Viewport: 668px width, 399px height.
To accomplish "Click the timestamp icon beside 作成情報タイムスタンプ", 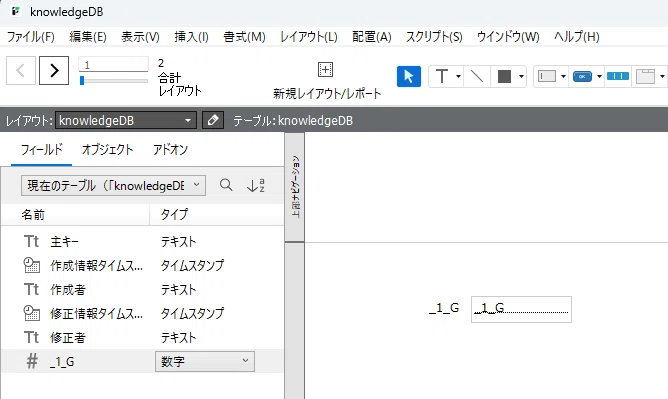I will [32, 265].
